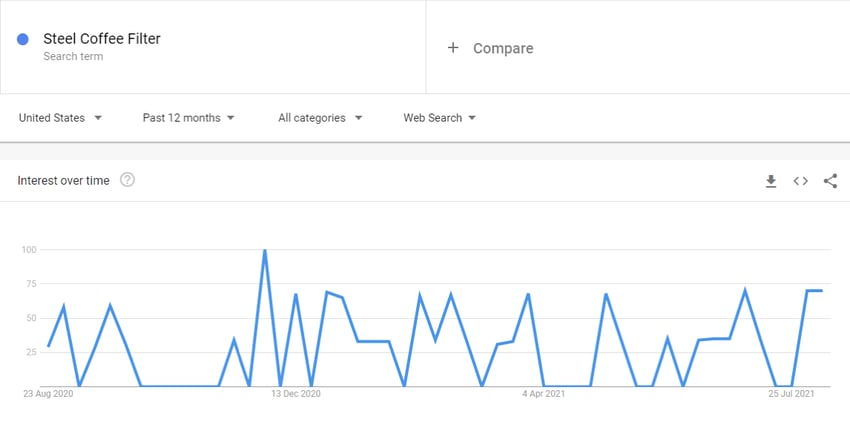Edit the Steel Coffee Filter search term
Viewport: 850px width, 422px height.
click(102, 39)
